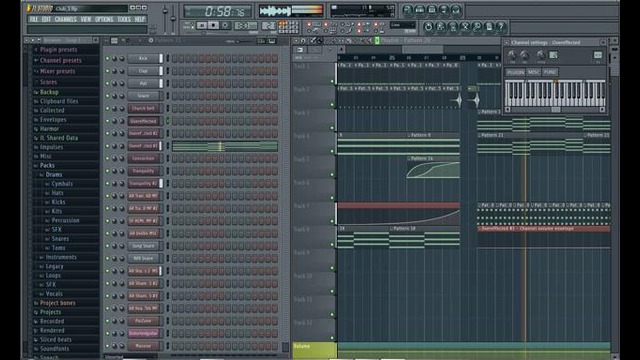Click the Kick channel button
This screenshot has height=360, width=640.
[x=143, y=59]
